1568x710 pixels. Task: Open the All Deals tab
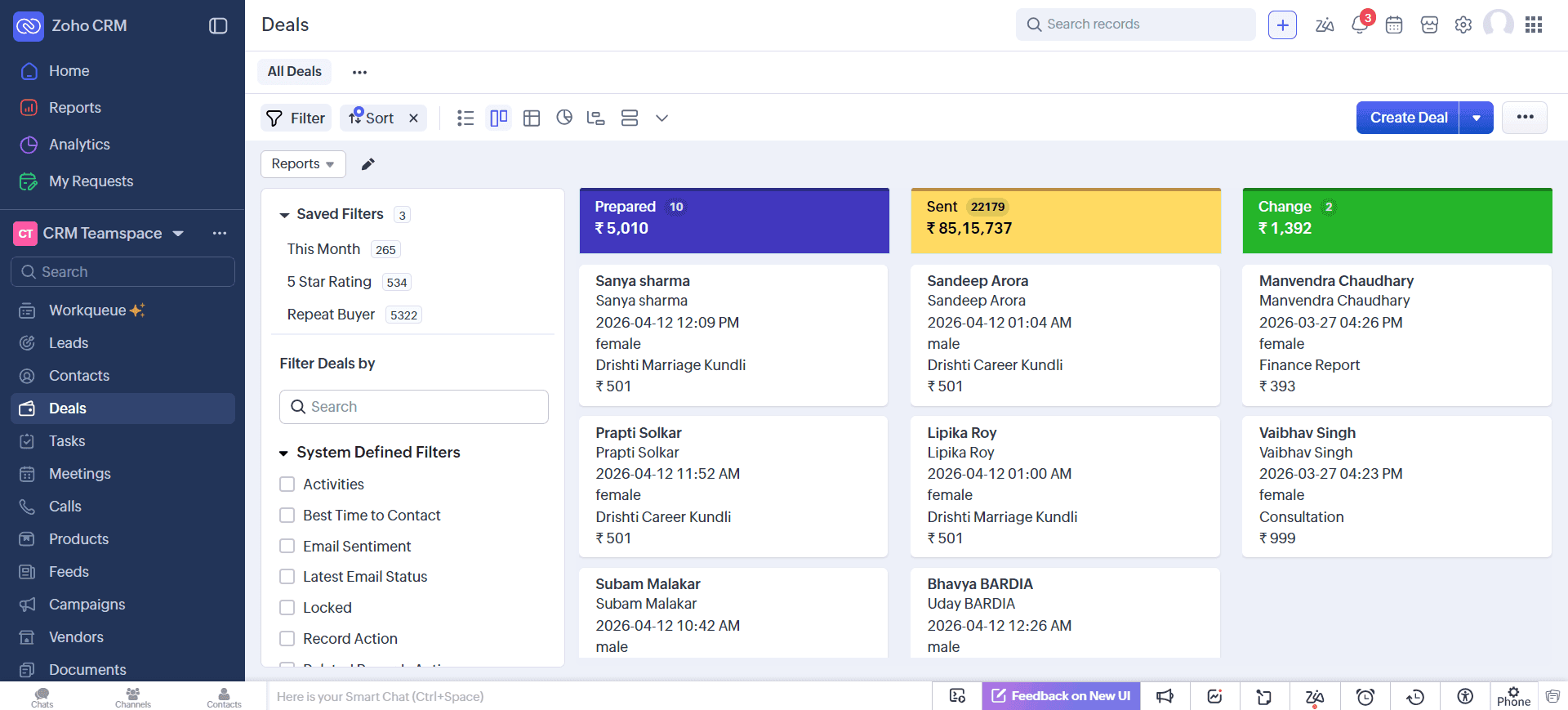294,72
